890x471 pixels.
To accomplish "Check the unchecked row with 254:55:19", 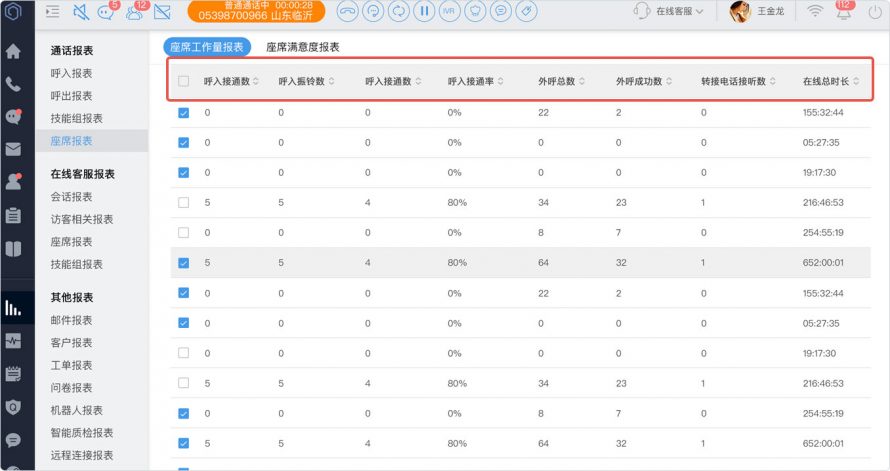I will 183,233.
